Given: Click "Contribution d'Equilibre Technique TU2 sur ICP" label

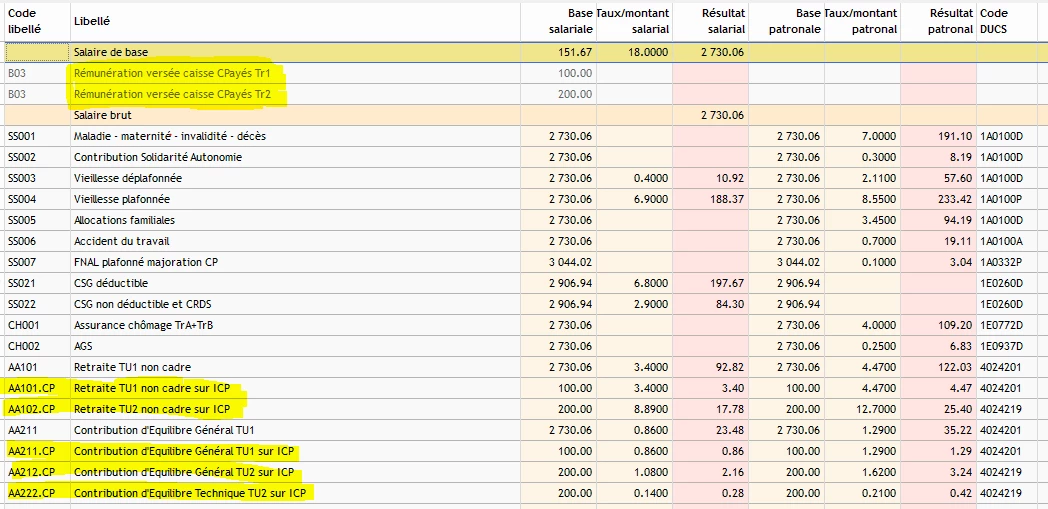Looking at the screenshot, I should (191, 493).
